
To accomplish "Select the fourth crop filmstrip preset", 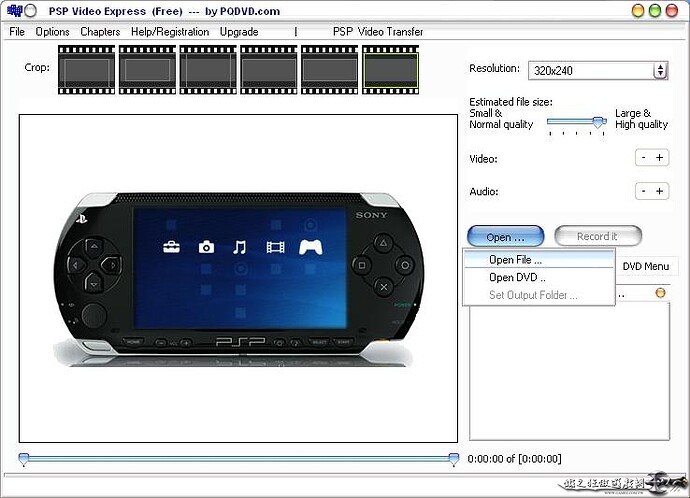I will (x=269, y=70).
